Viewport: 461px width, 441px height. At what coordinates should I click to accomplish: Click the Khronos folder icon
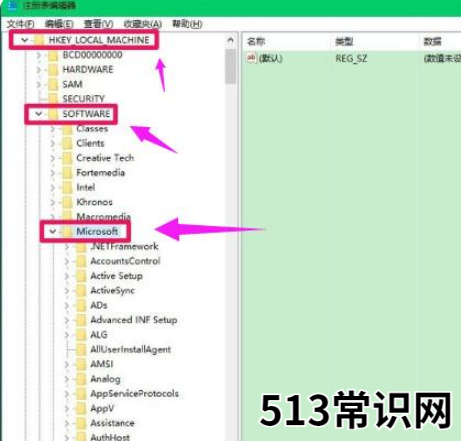tap(67, 202)
